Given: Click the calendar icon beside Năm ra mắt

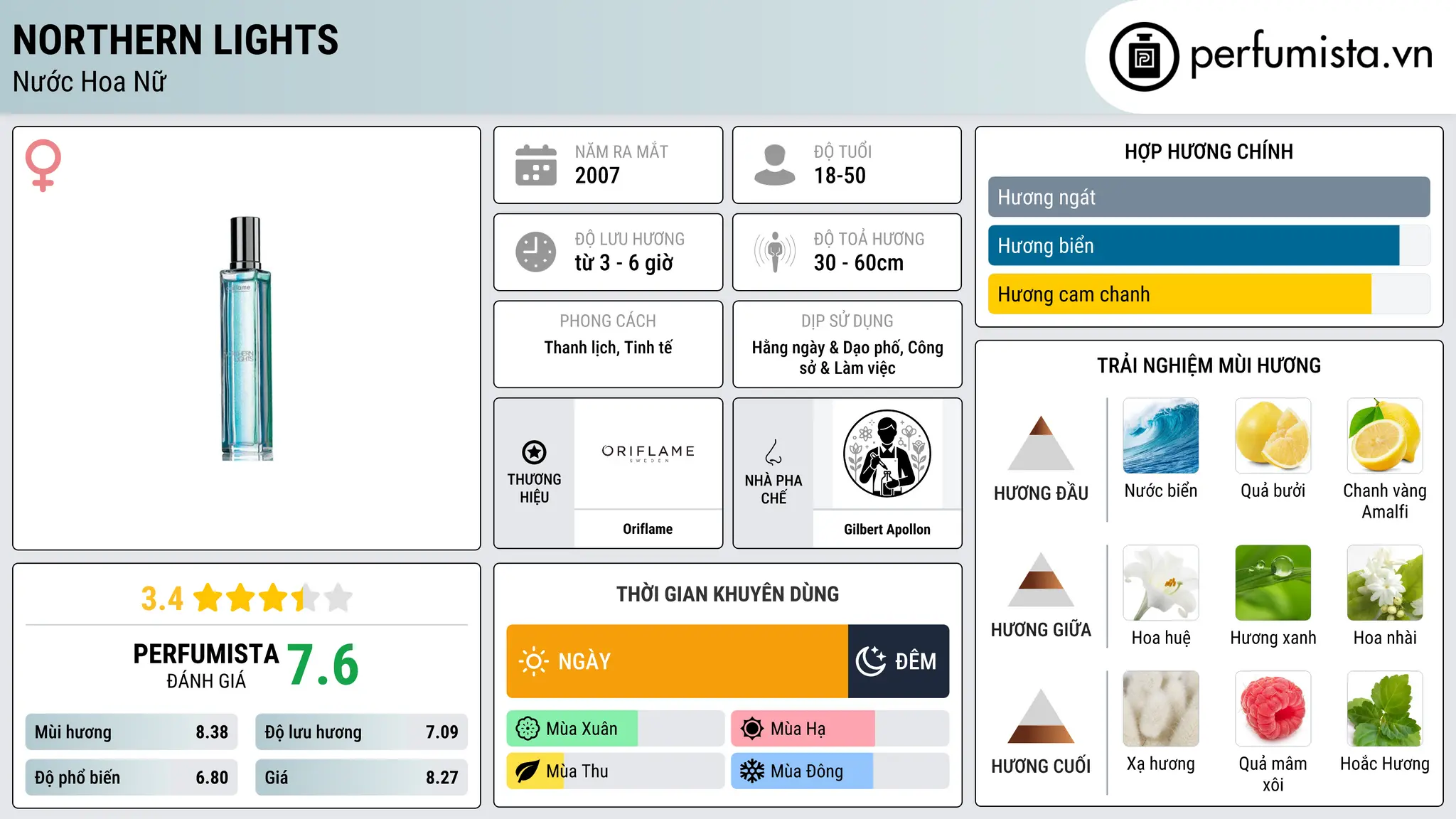Looking at the screenshot, I should (x=536, y=165).
